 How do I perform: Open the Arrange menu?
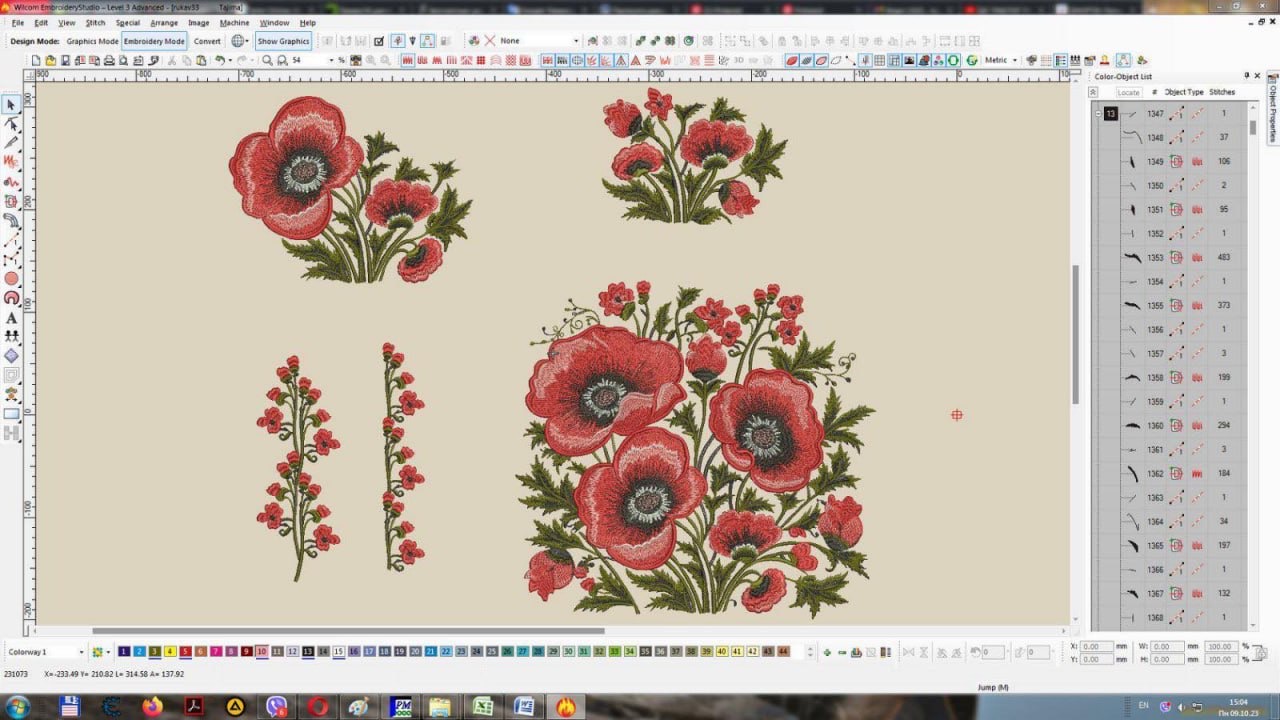click(x=164, y=22)
